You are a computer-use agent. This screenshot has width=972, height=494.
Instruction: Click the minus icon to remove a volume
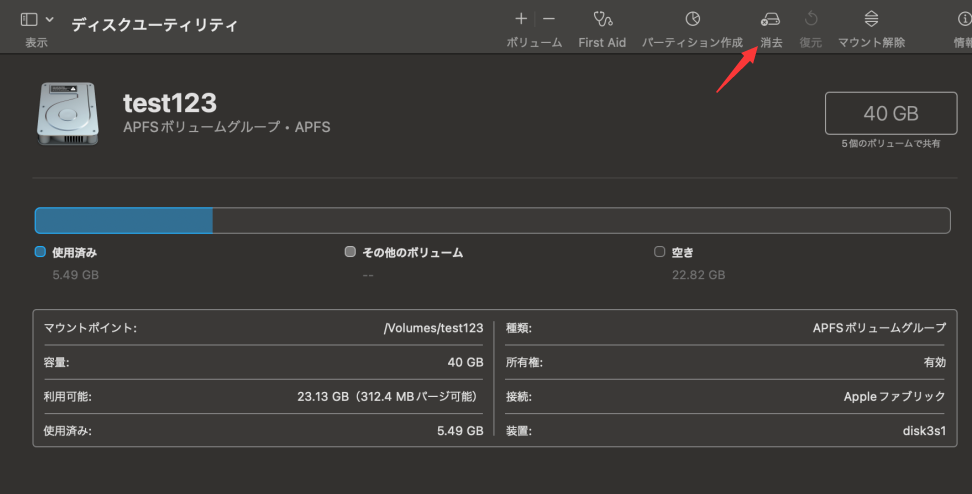click(549, 19)
